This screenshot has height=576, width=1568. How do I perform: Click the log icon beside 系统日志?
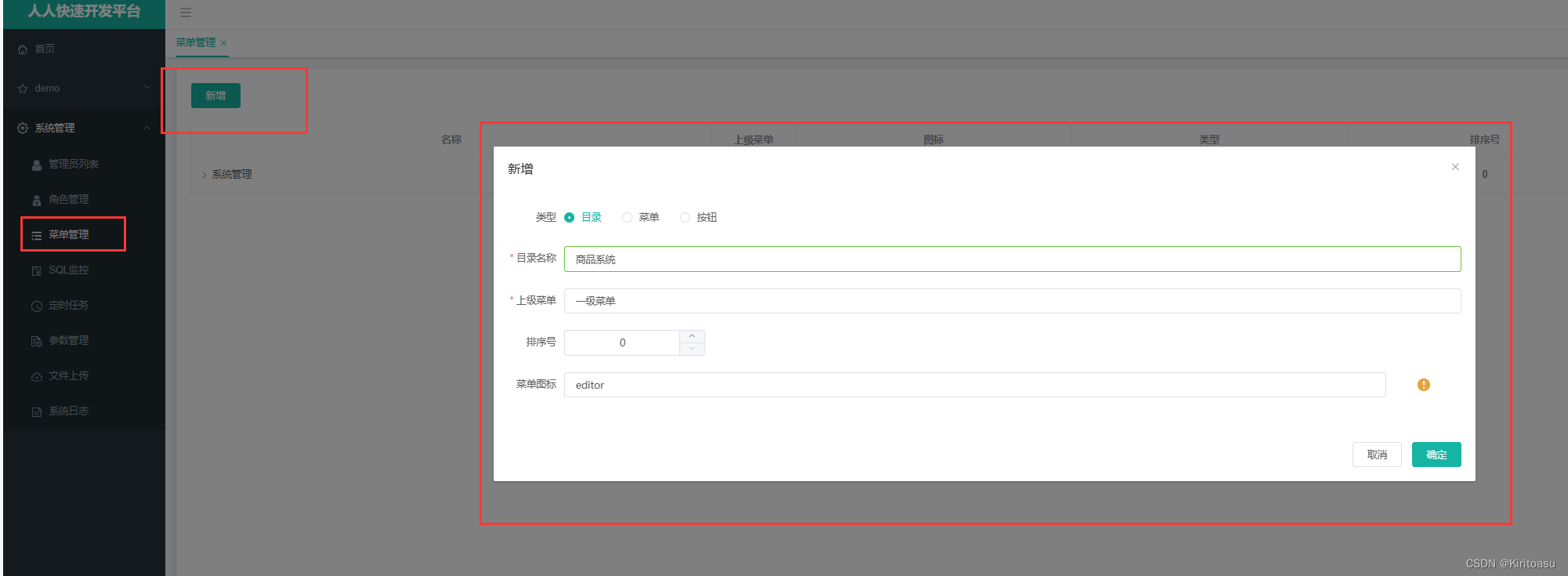[x=37, y=411]
